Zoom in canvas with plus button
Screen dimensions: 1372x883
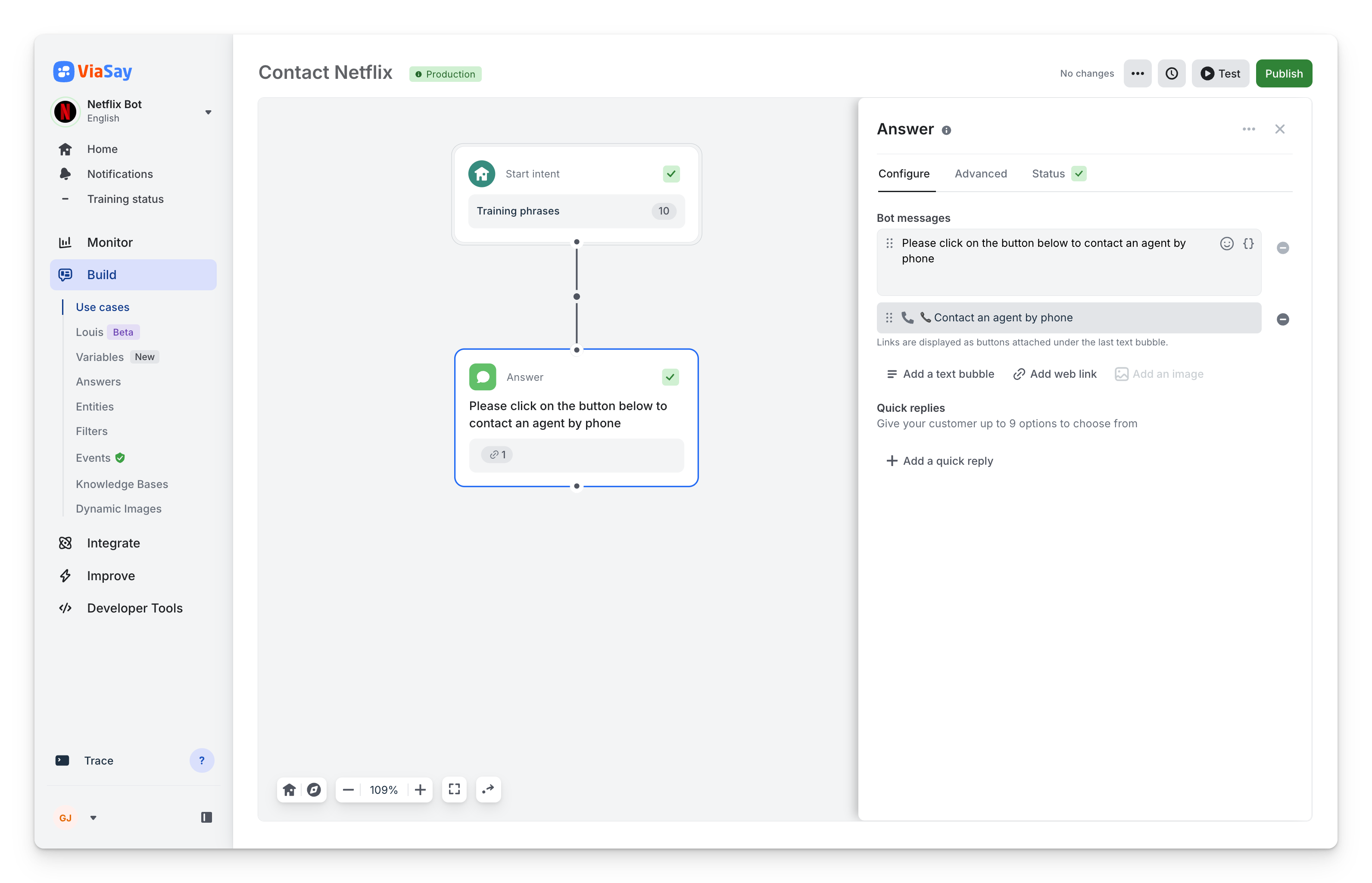[x=420, y=790]
